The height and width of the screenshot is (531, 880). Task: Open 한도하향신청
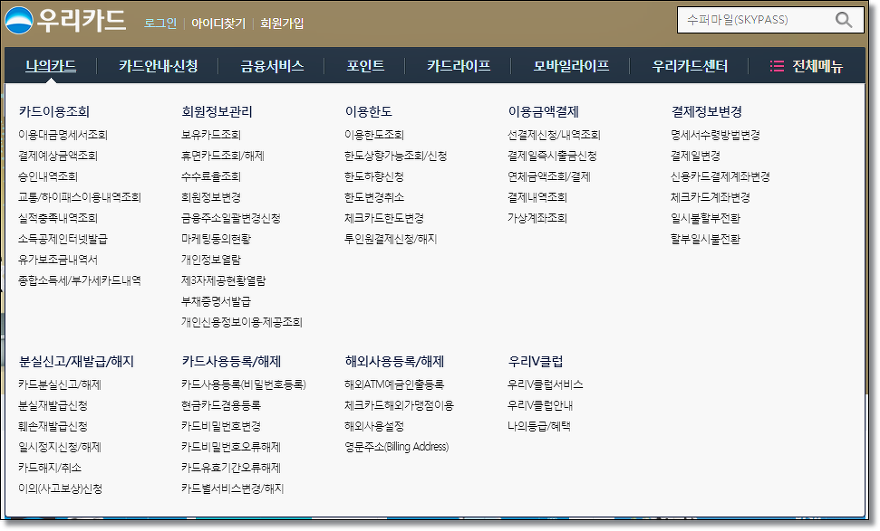[374, 176]
